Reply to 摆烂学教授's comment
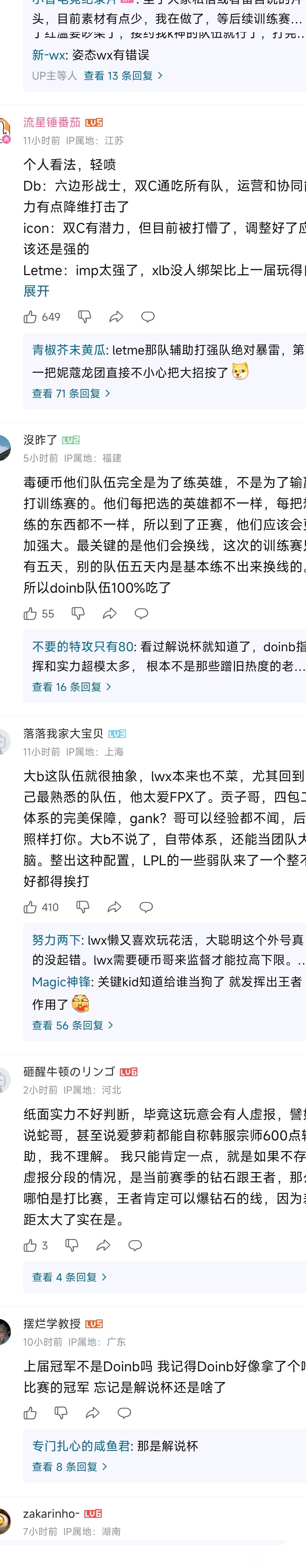This screenshot has height=1568, width=306. 124,1413
